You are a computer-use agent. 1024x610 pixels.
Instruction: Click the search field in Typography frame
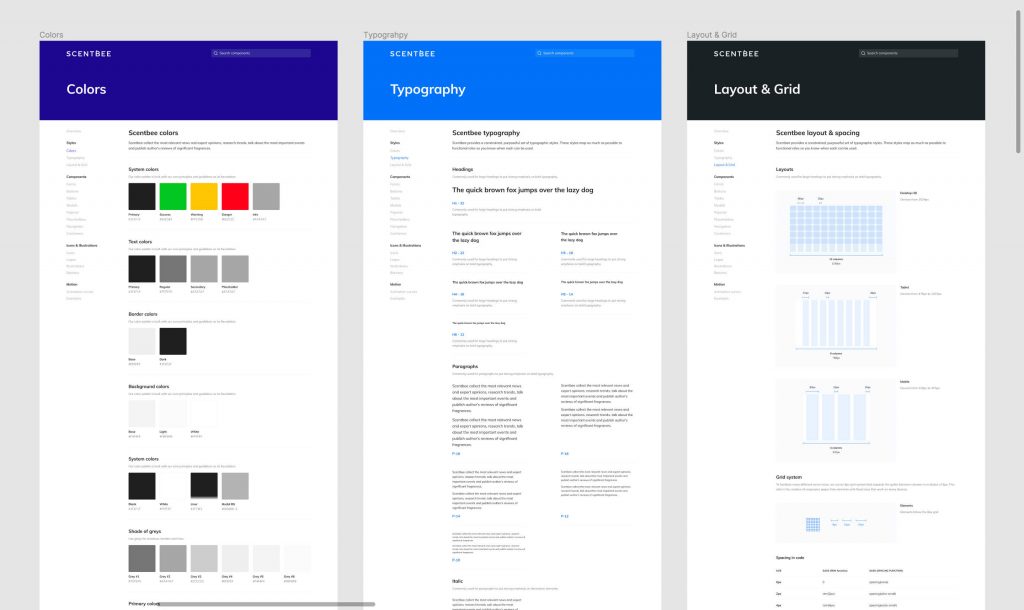(x=584, y=54)
